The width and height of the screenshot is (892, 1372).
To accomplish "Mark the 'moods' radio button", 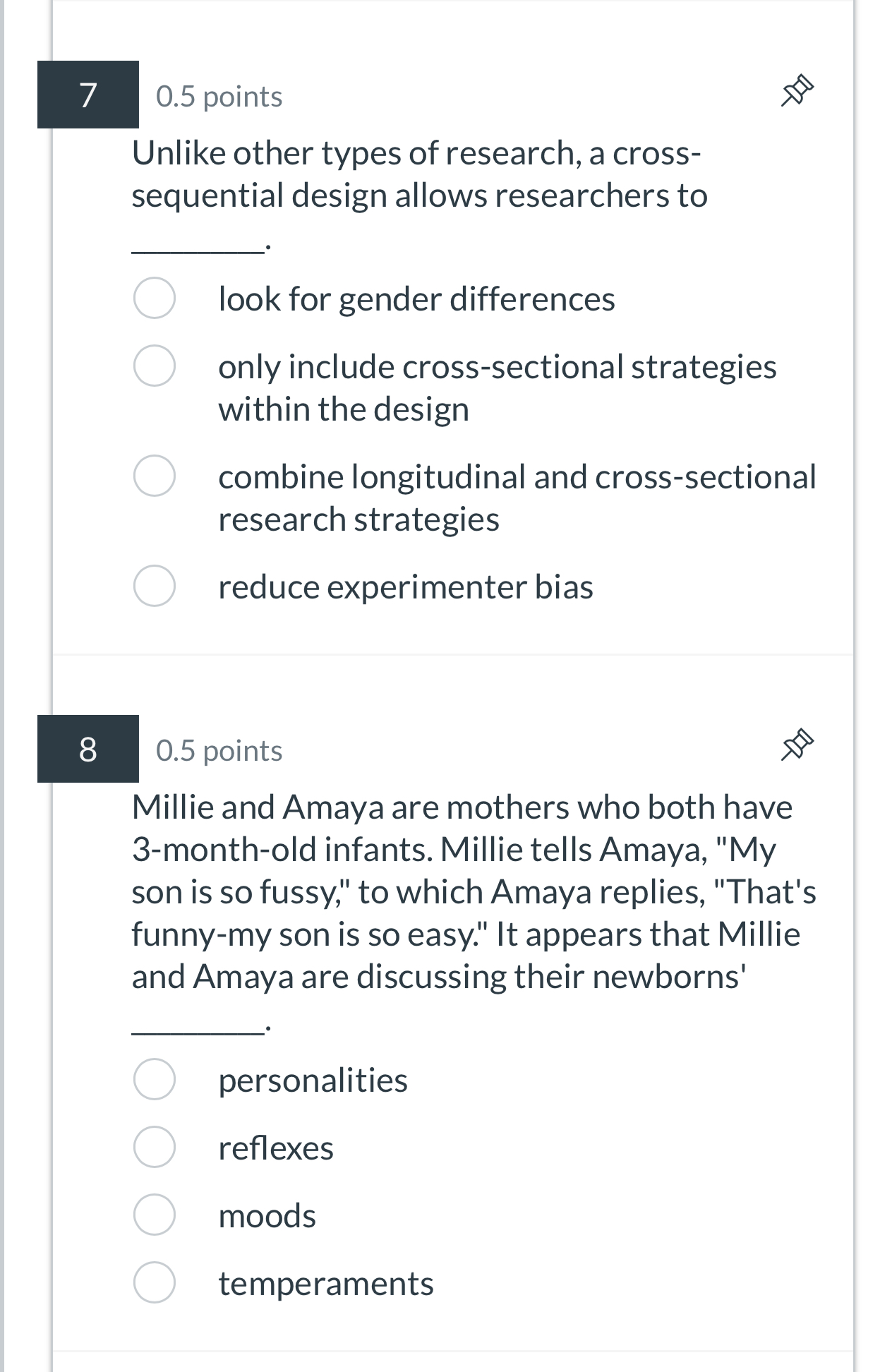I will point(155,1215).
